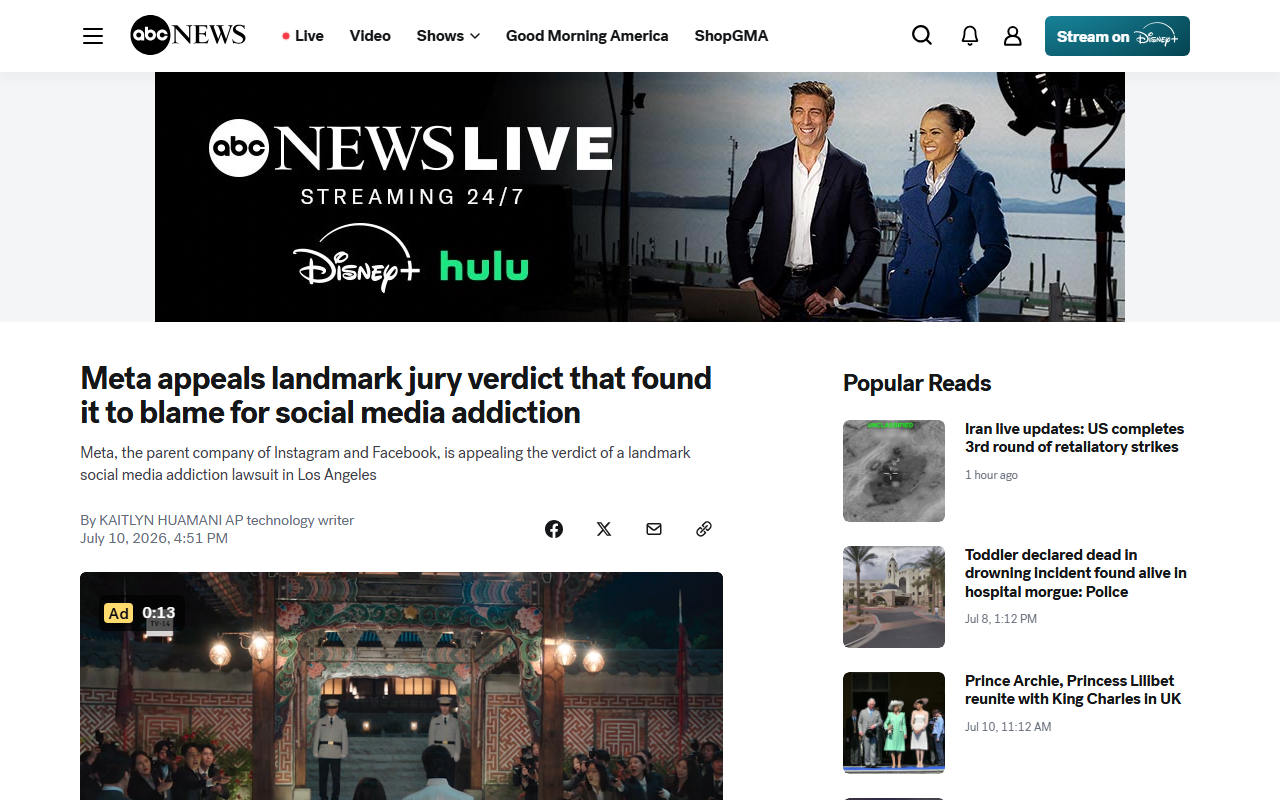
Task: Open ShopGMA link in header
Action: click(x=731, y=36)
